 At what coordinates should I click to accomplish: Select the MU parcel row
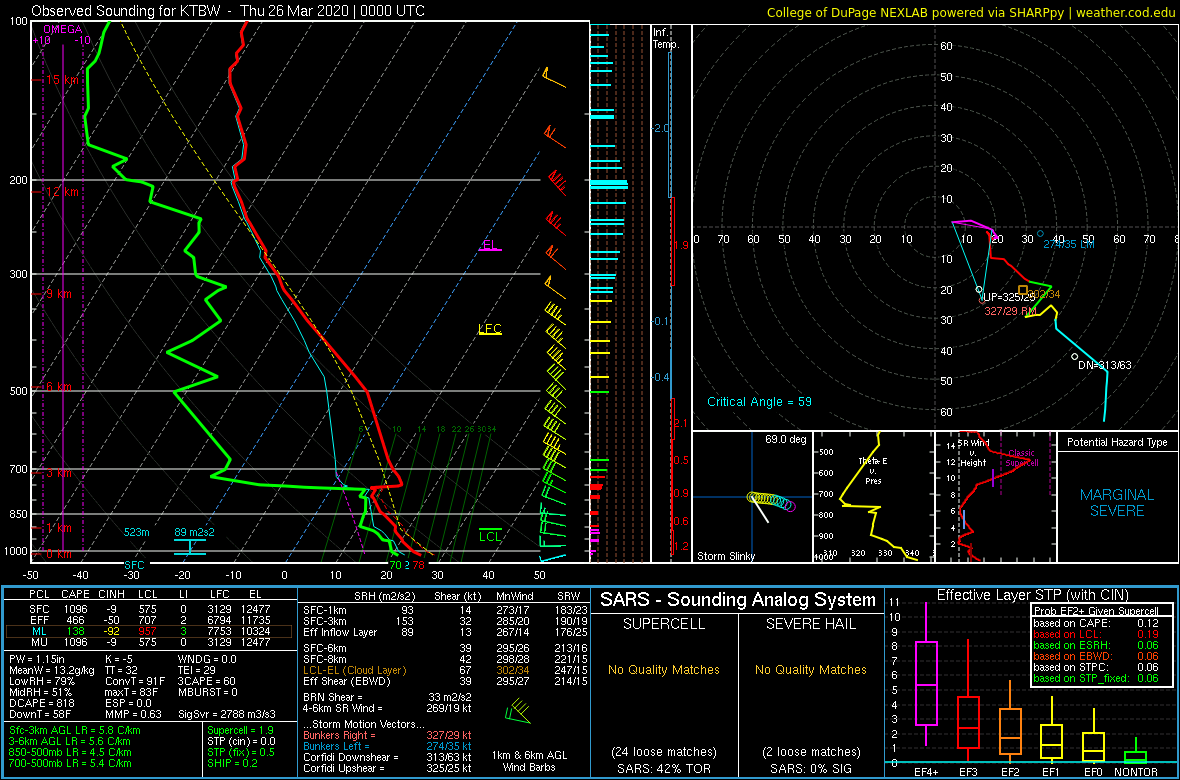tap(150, 642)
